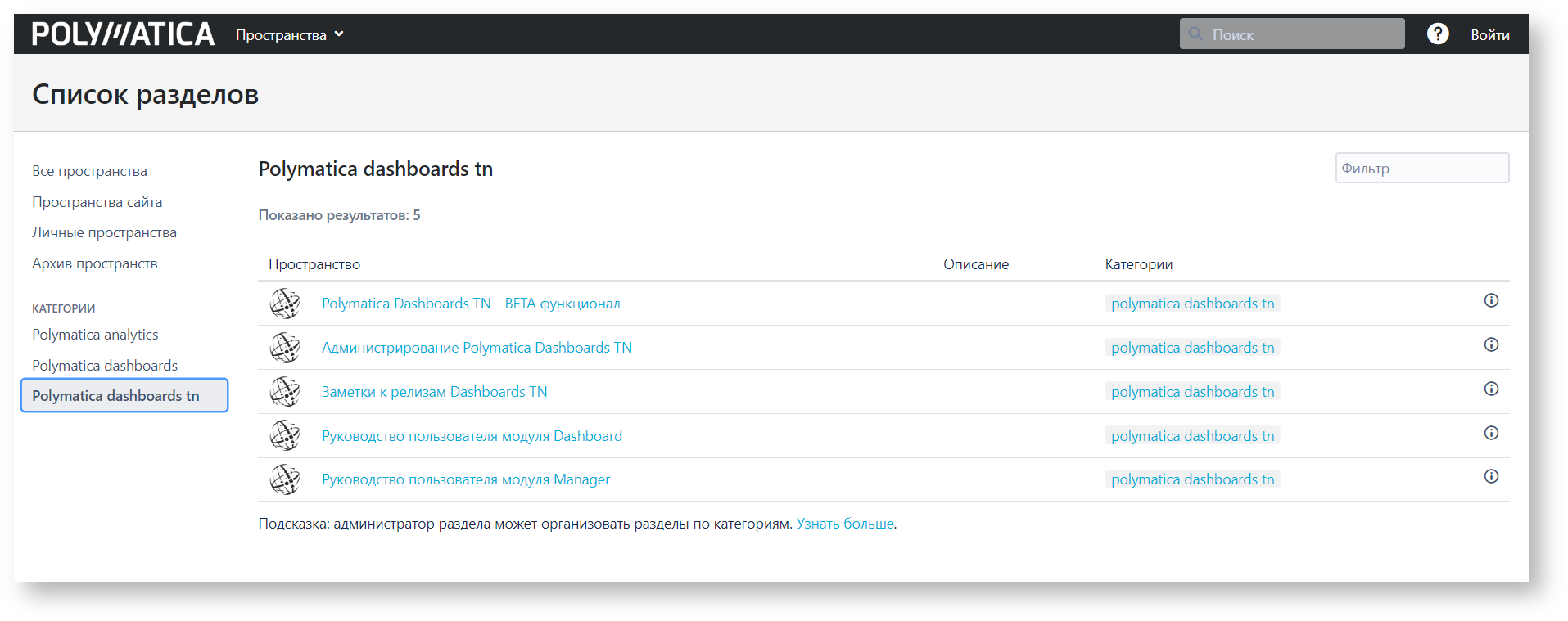Image resolution: width=1568 pixels, height=621 pixels.
Task: Click space icon beside Polymatica Dashboards TN BETA
Action: click(285, 304)
